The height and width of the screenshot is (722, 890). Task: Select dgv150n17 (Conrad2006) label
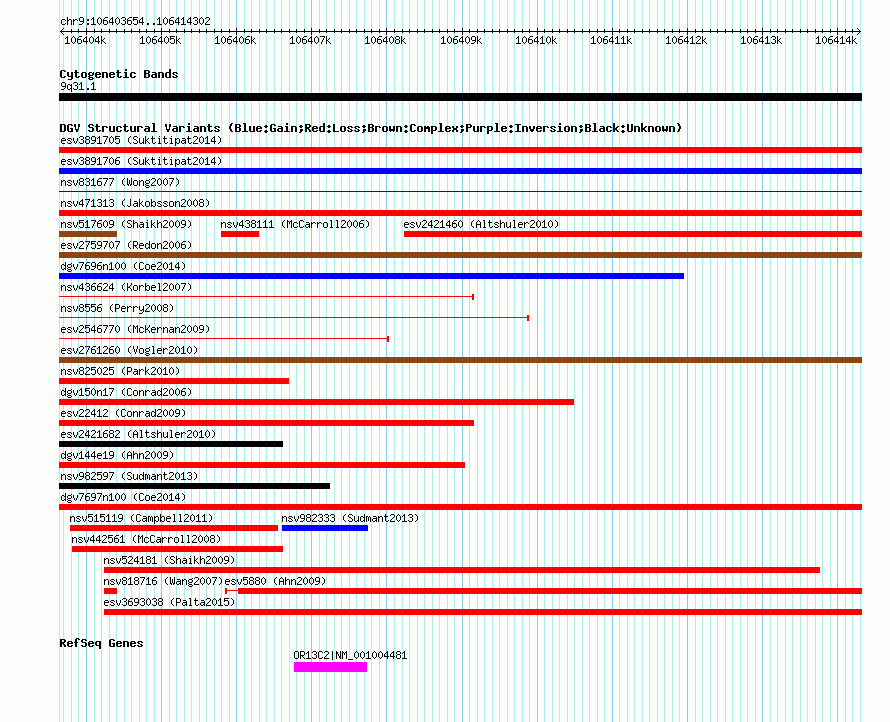[x=126, y=392]
